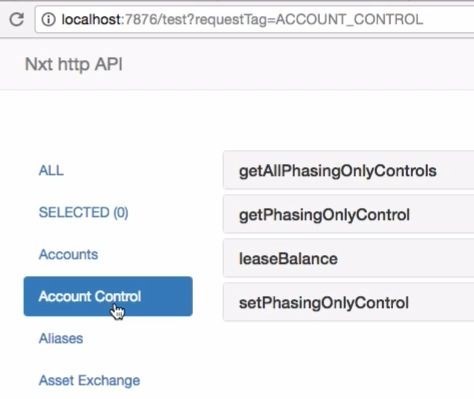The image size is (474, 399).
Task: Click the leaseBalance heading text
Action: pyautogui.click(x=288, y=259)
